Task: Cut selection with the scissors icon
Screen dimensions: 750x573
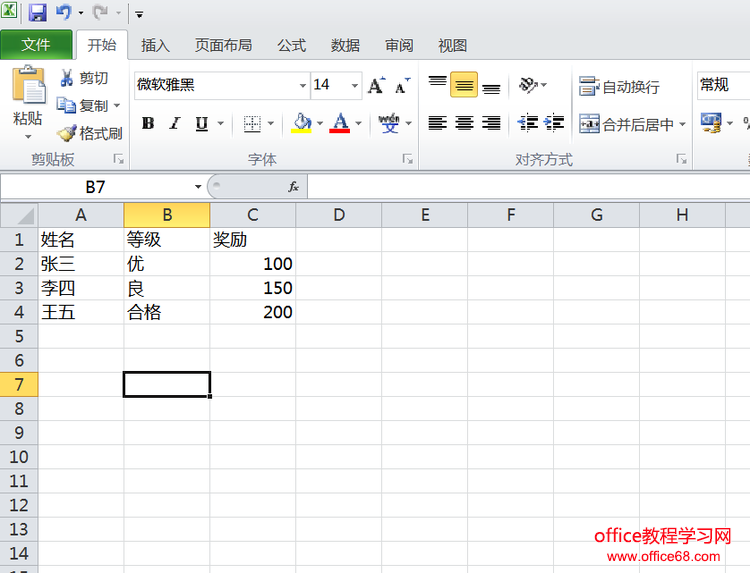Action: [66, 77]
